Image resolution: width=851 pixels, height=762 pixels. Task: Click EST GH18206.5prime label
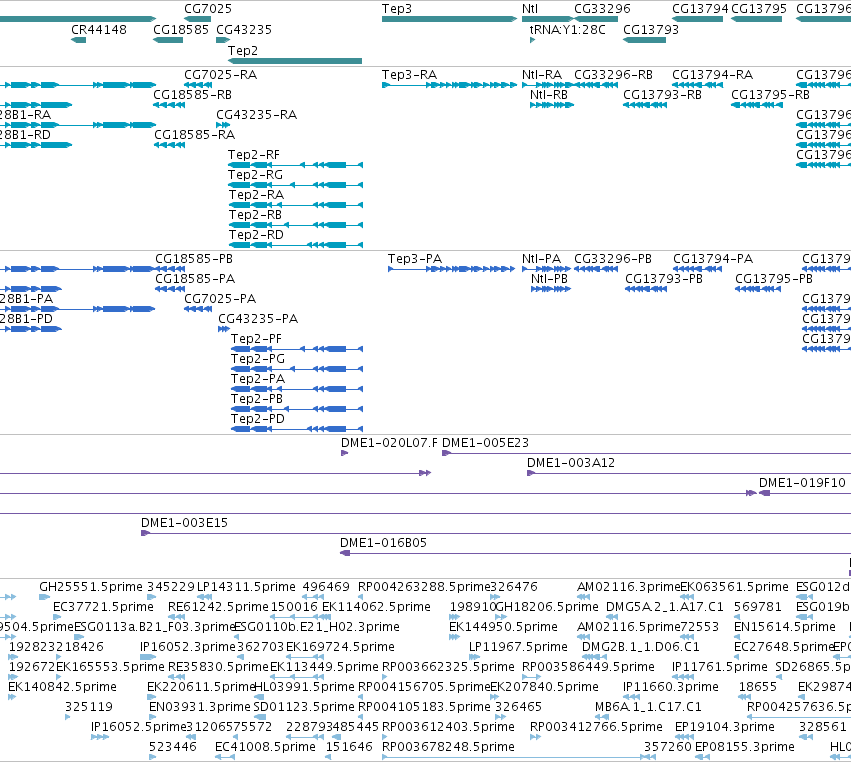547,606
